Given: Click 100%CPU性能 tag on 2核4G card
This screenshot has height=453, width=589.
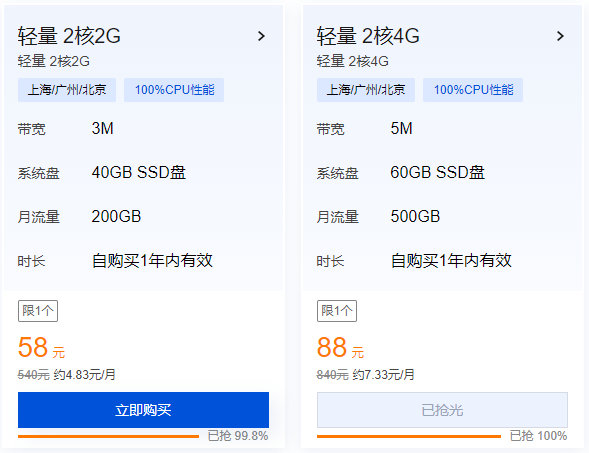Looking at the screenshot, I should (473, 90).
